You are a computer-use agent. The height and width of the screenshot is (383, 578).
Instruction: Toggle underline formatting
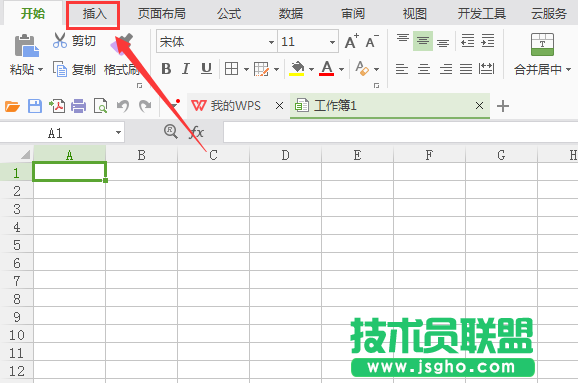tap(206, 69)
